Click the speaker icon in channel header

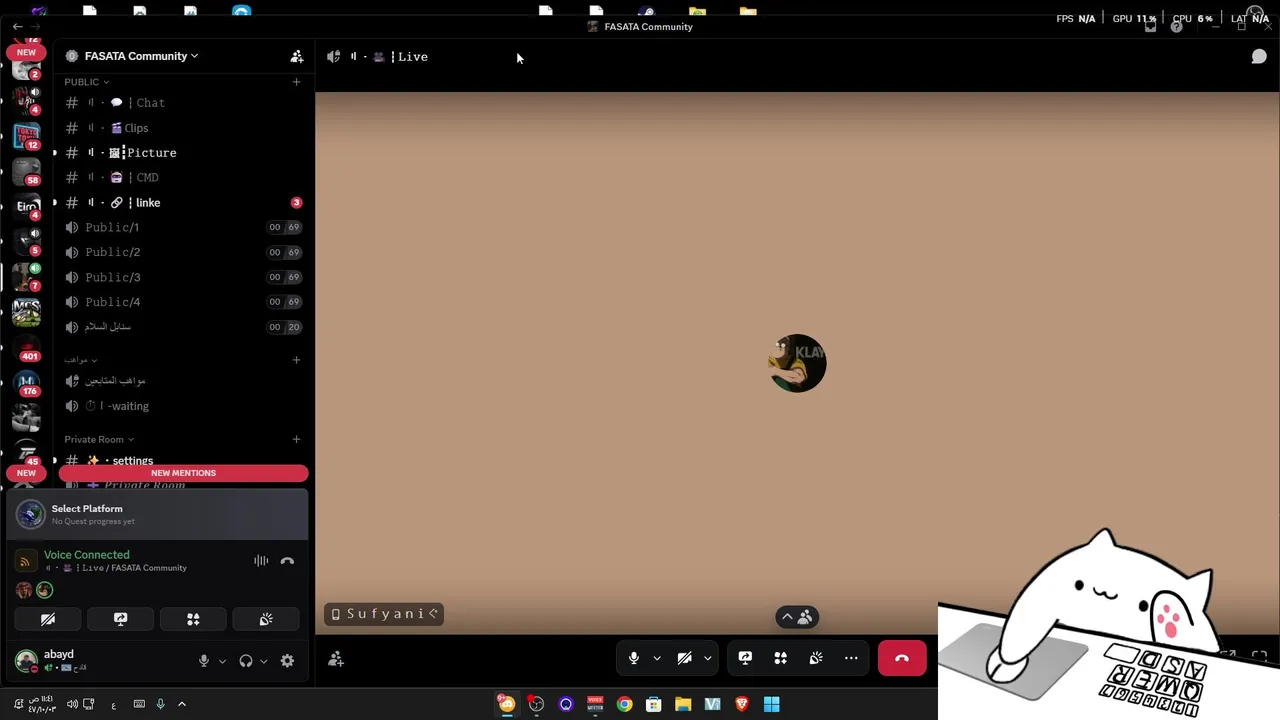pos(333,57)
